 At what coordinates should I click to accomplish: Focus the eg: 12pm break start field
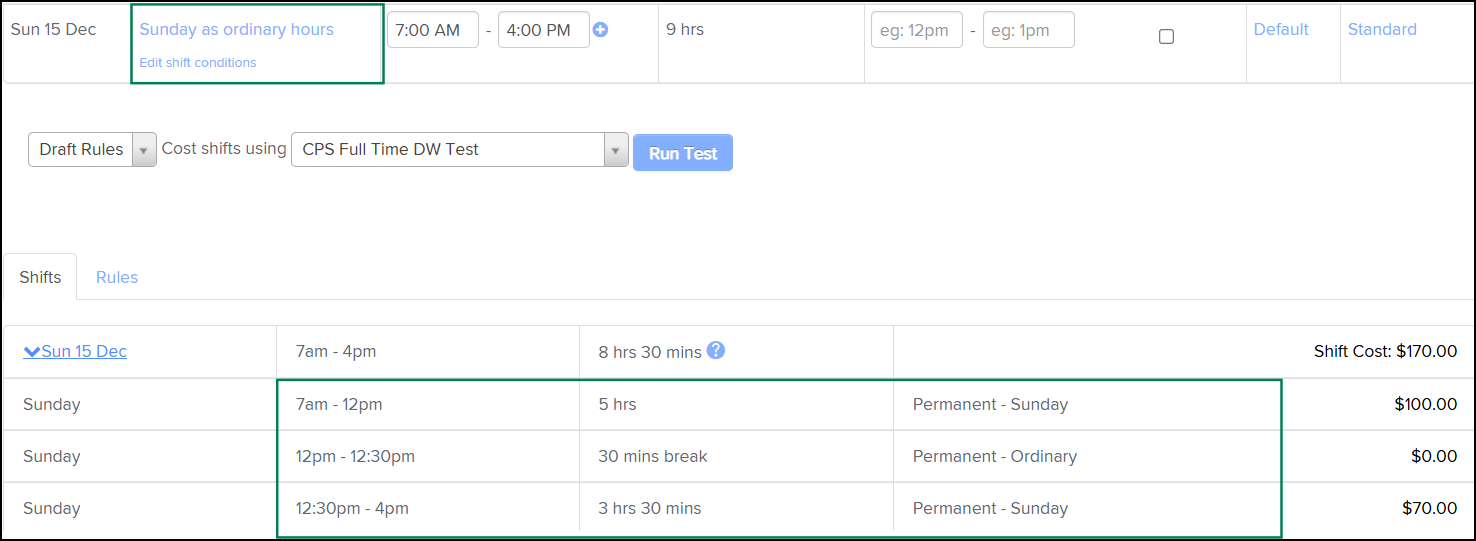tap(916, 30)
